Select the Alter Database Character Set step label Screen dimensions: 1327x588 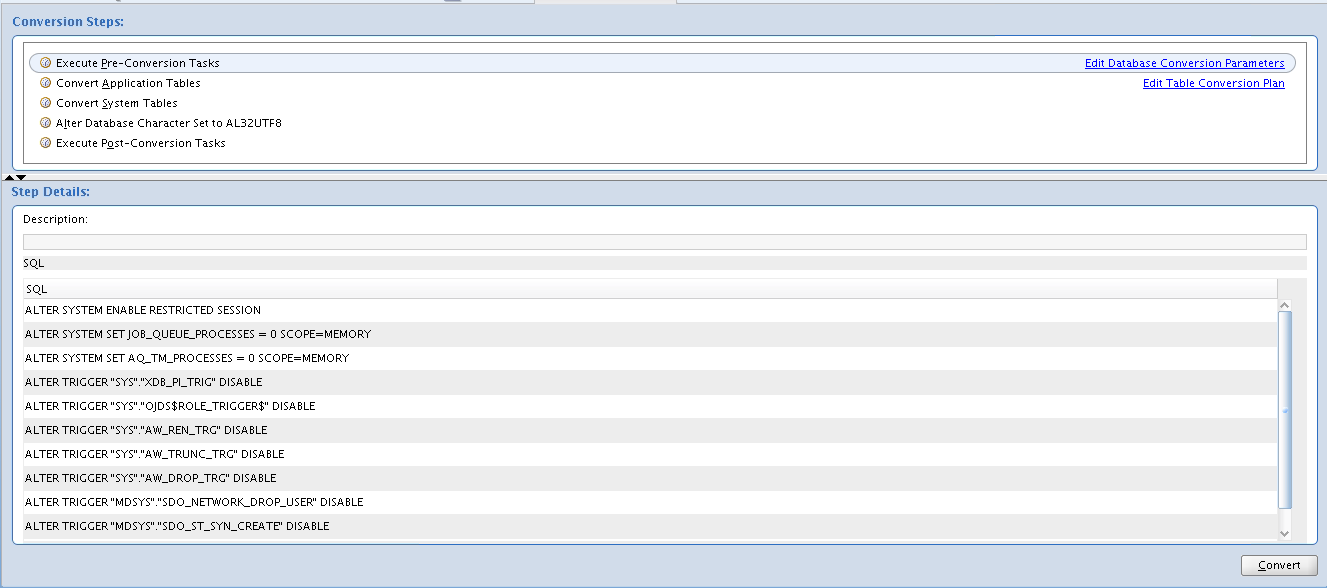pyautogui.click(x=169, y=123)
